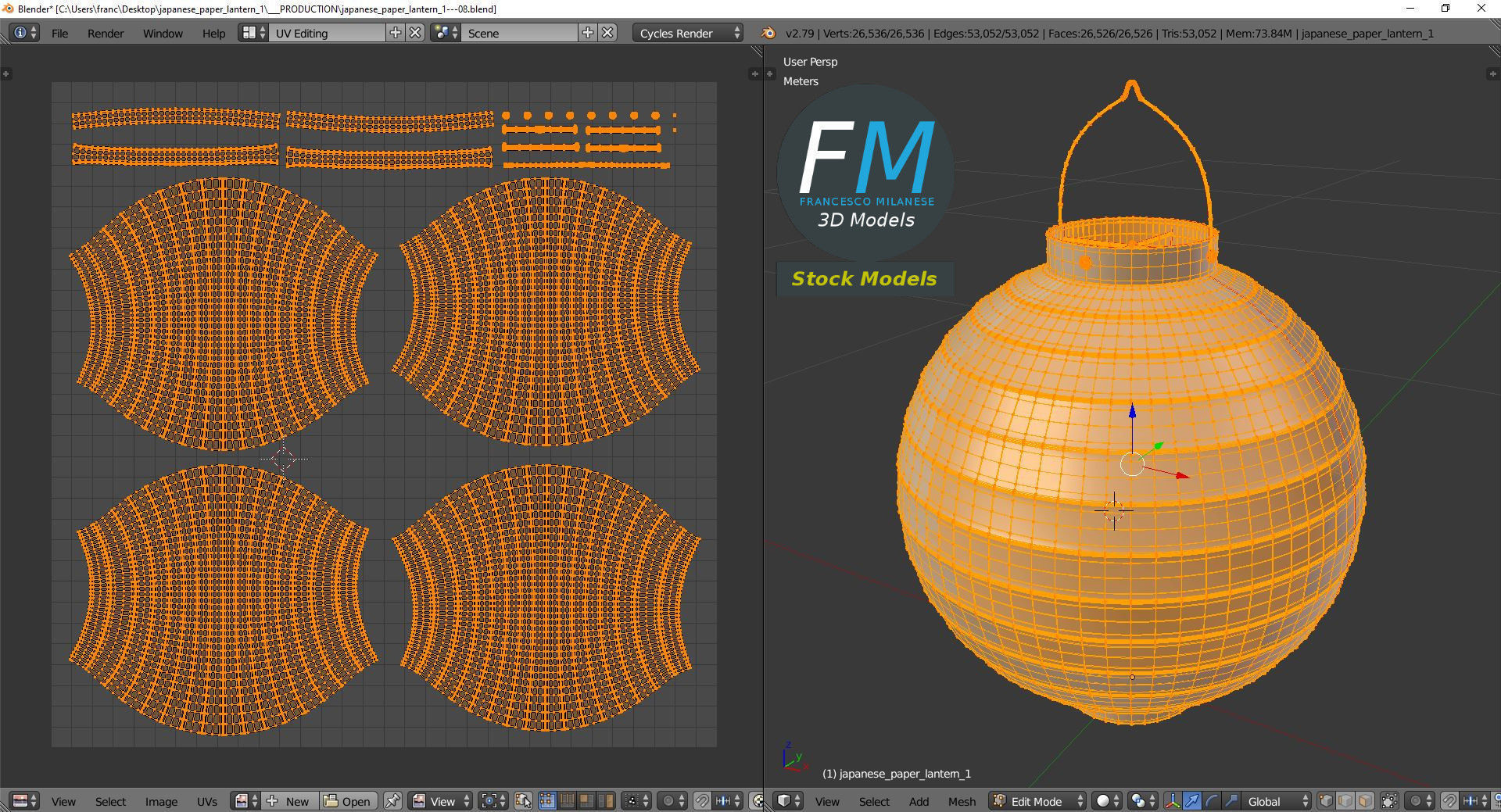Open UV editor pivot point dropdown

(493, 801)
